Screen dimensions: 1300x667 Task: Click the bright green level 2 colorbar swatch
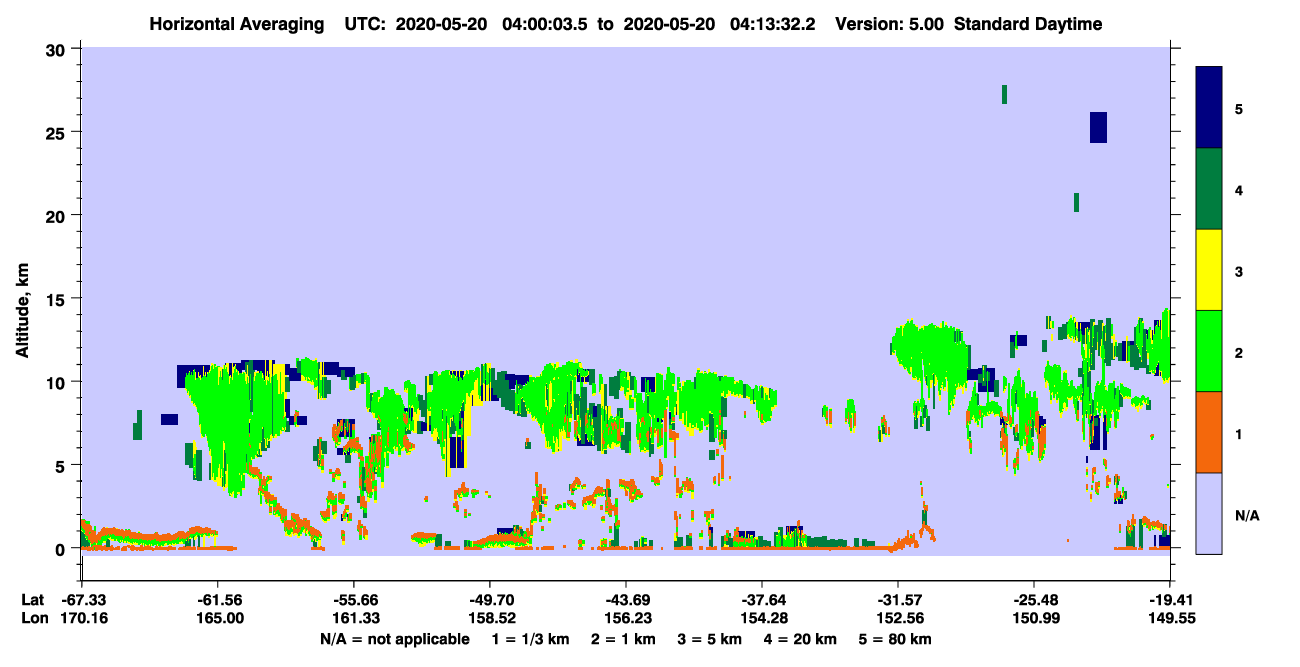pyautogui.click(x=1209, y=351)
